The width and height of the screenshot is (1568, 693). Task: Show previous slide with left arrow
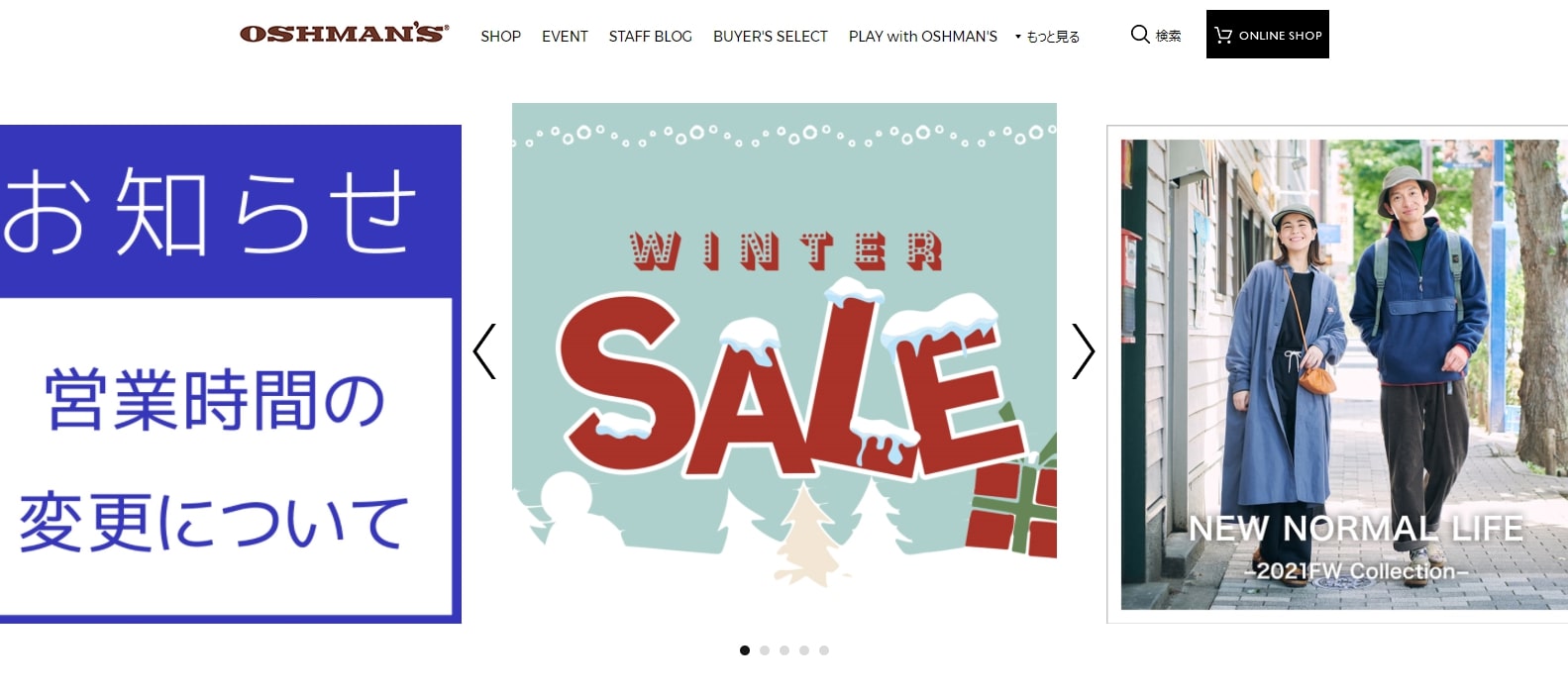(x=484, y=351)
